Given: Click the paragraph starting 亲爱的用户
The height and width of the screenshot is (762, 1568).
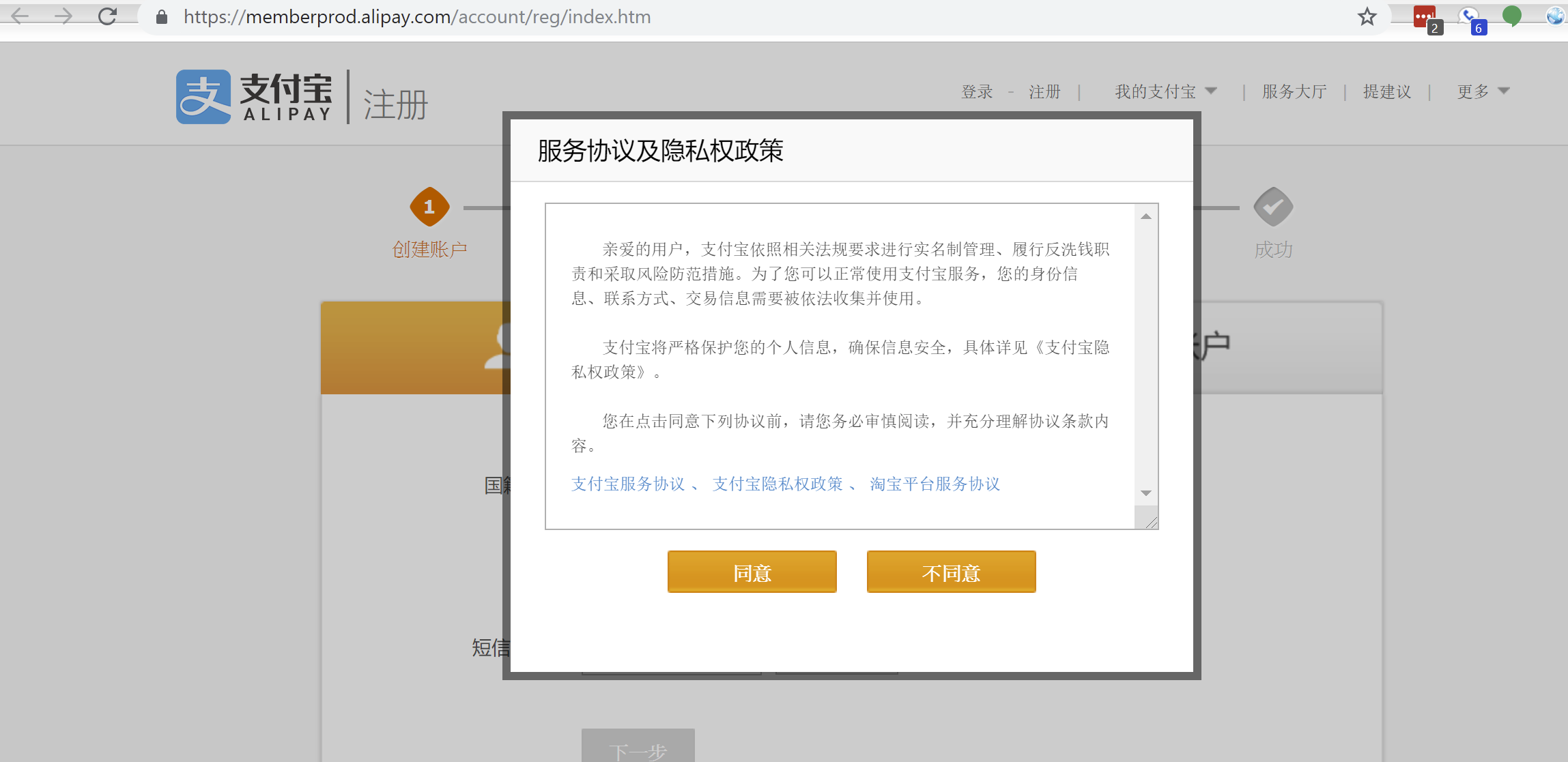Looking at the screenshot, I should [841, 274].
